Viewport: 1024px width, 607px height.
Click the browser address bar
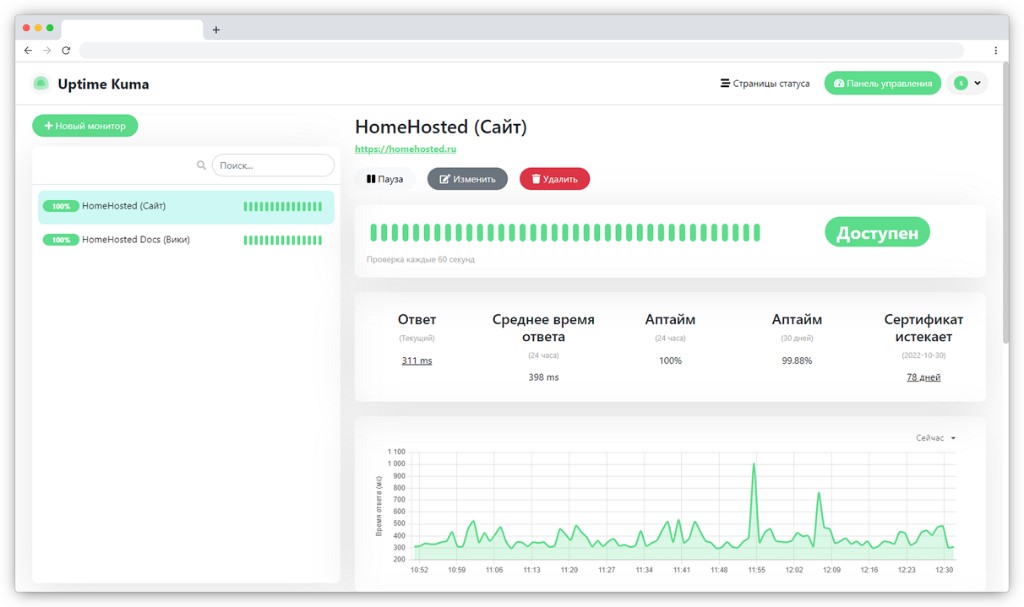pos(521,50)
